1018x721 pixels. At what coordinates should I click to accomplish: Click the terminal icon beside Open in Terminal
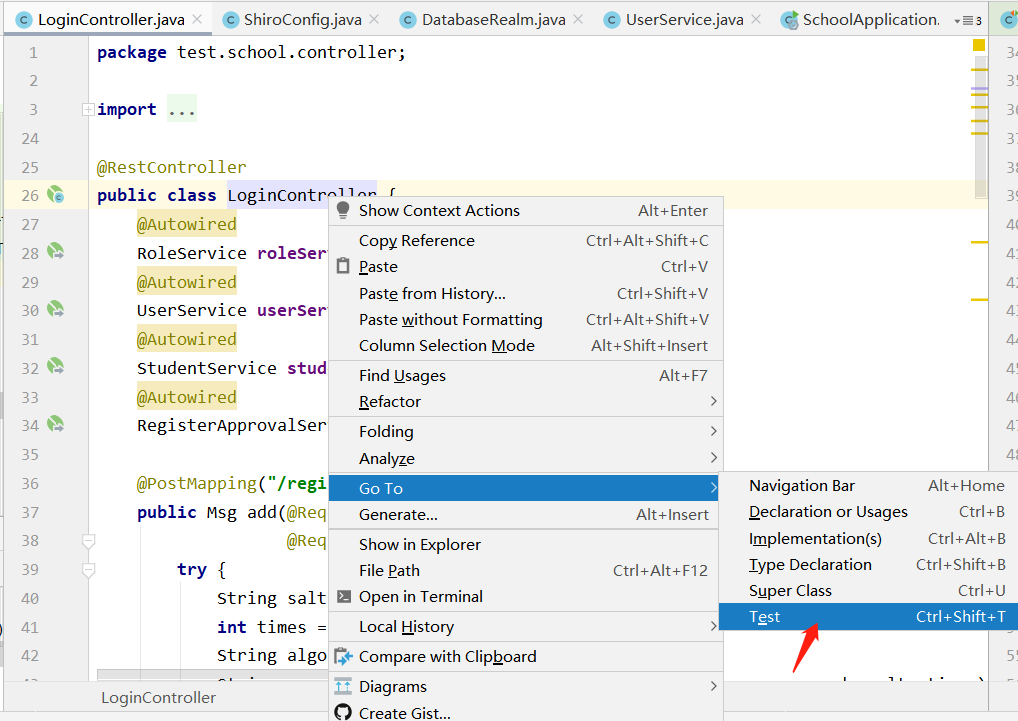[x=343, y=596]
